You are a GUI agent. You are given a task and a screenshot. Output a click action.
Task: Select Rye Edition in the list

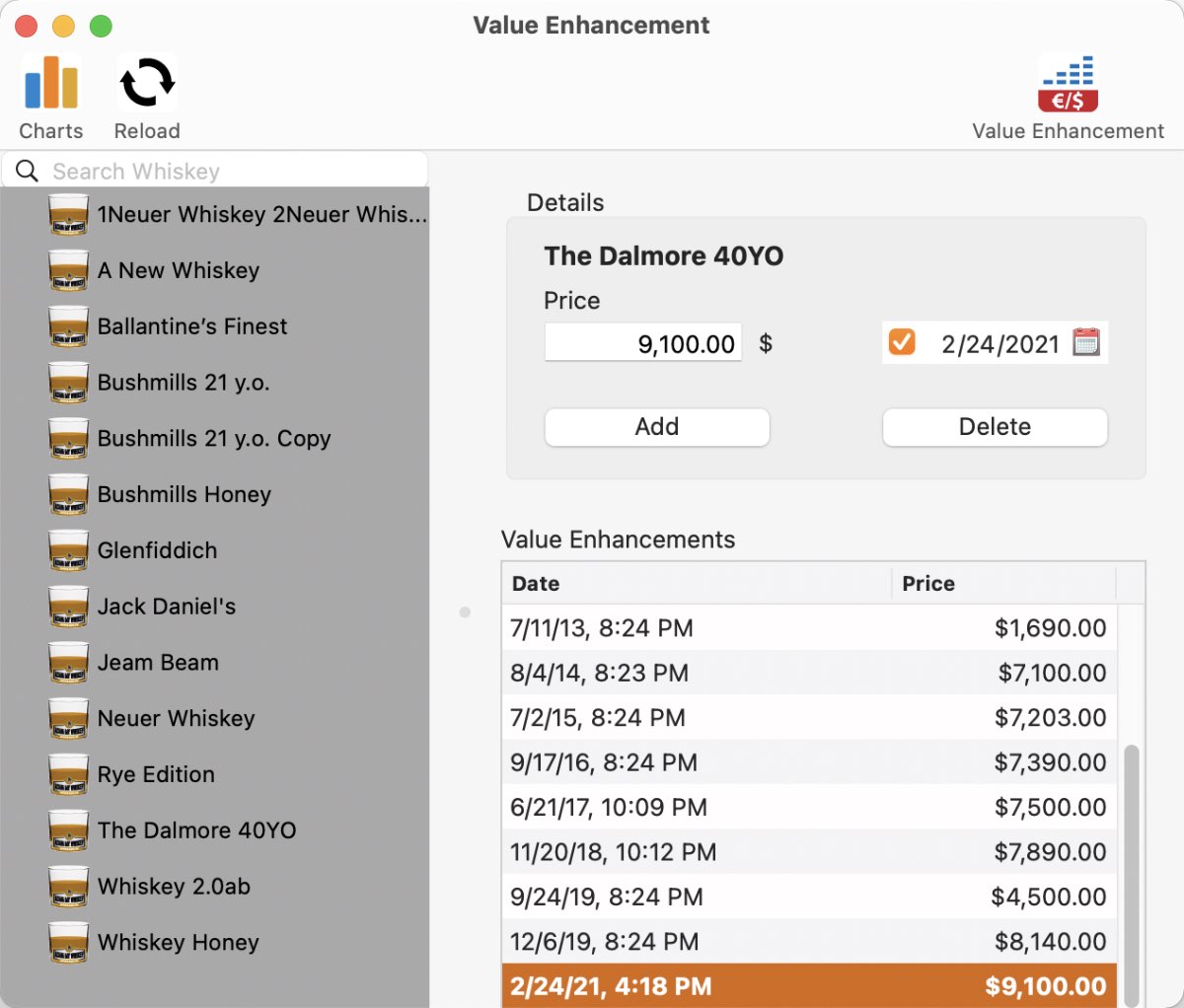coord(215,774)
